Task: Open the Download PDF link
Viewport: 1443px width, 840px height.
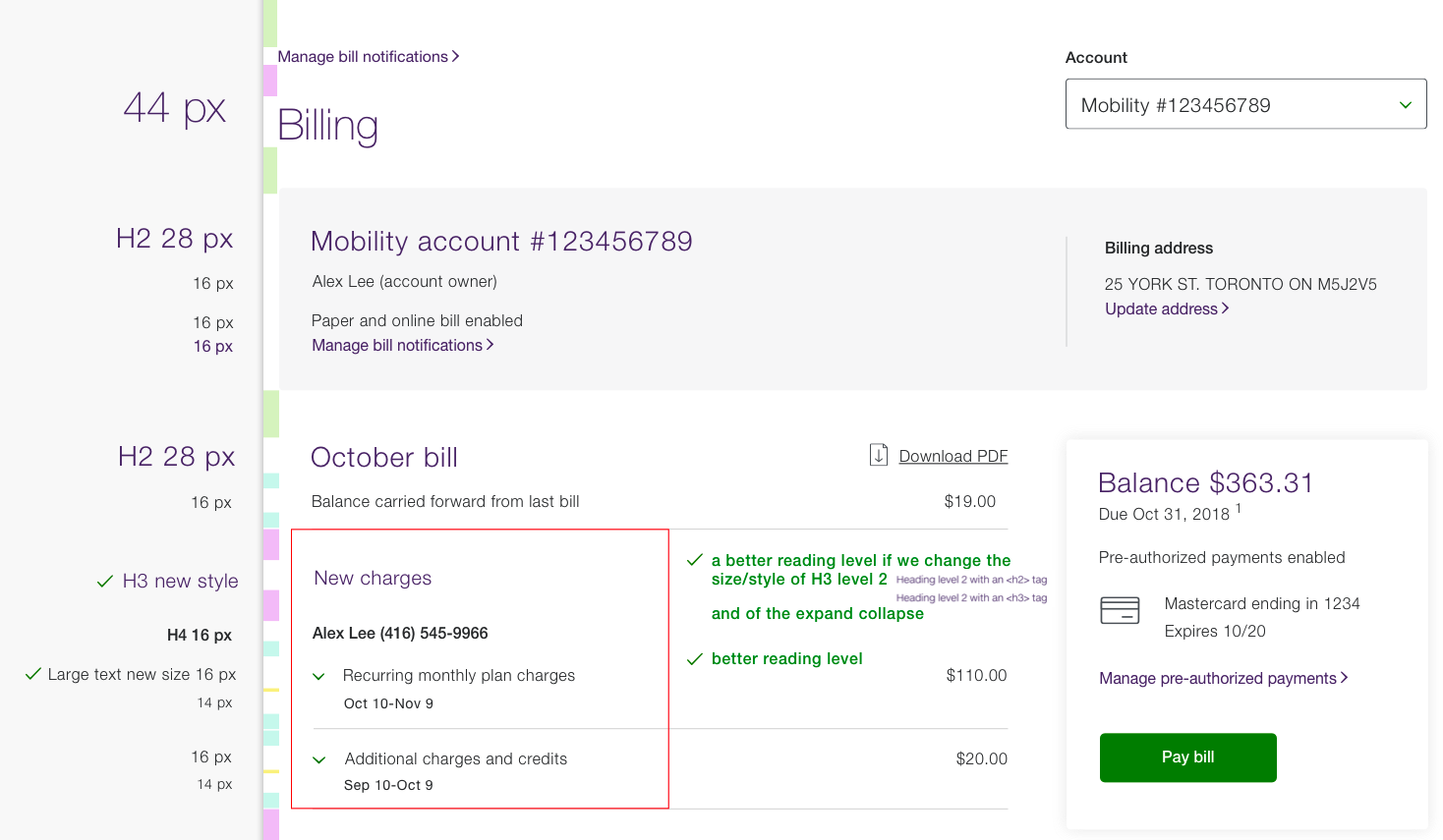Action: coord(952,456)
